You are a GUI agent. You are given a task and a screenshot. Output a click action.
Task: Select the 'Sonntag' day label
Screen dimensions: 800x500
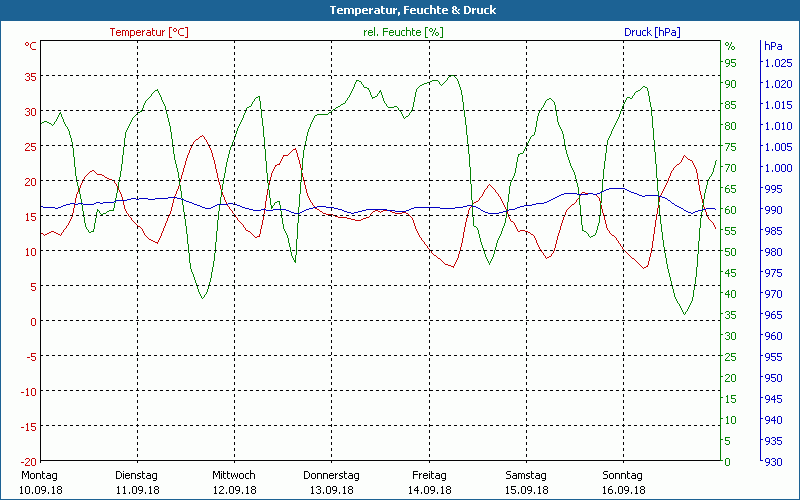622,475
